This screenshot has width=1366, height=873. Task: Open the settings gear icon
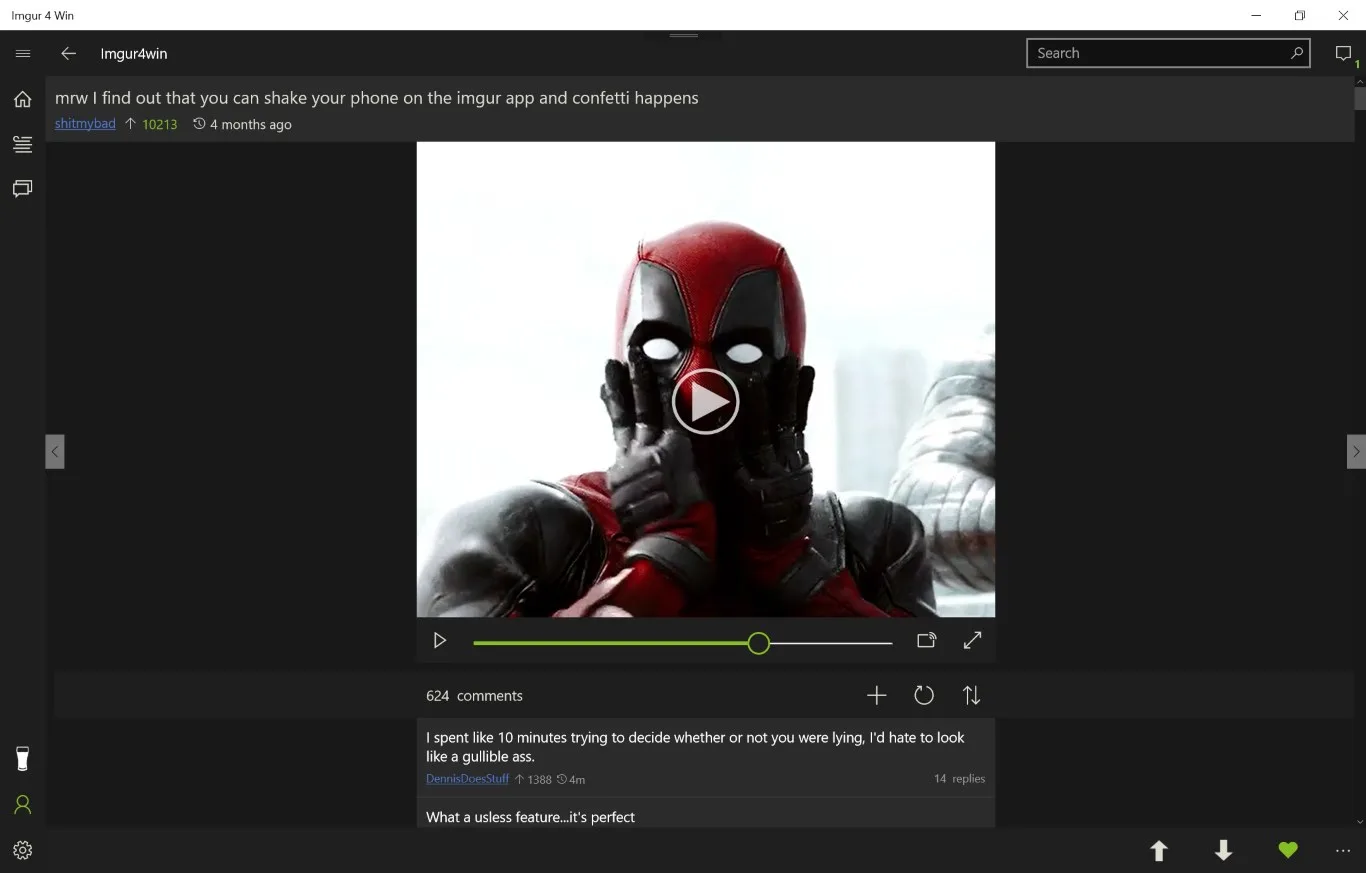click(23, 850)
